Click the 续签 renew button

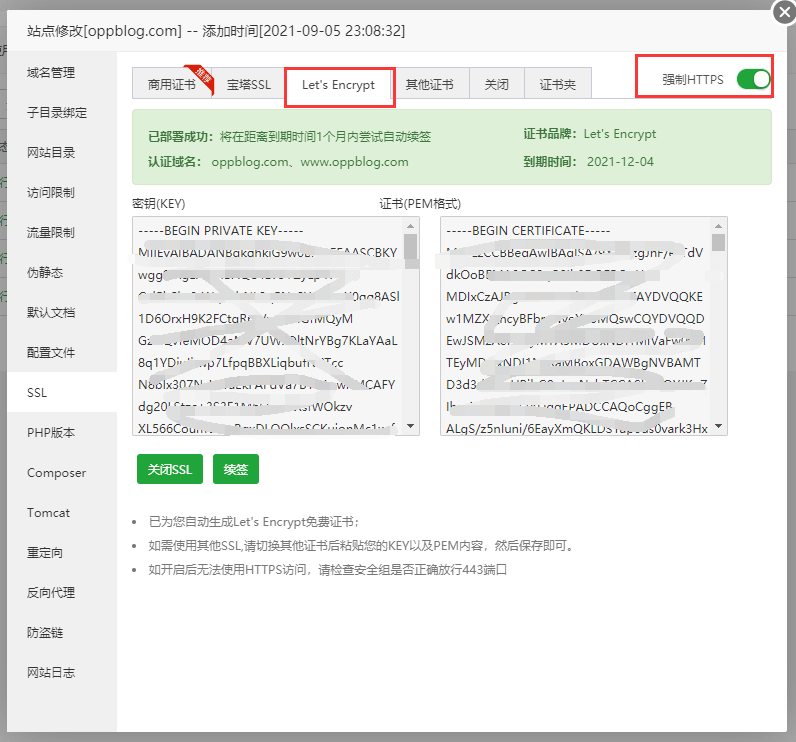click(x=236, y=469)
